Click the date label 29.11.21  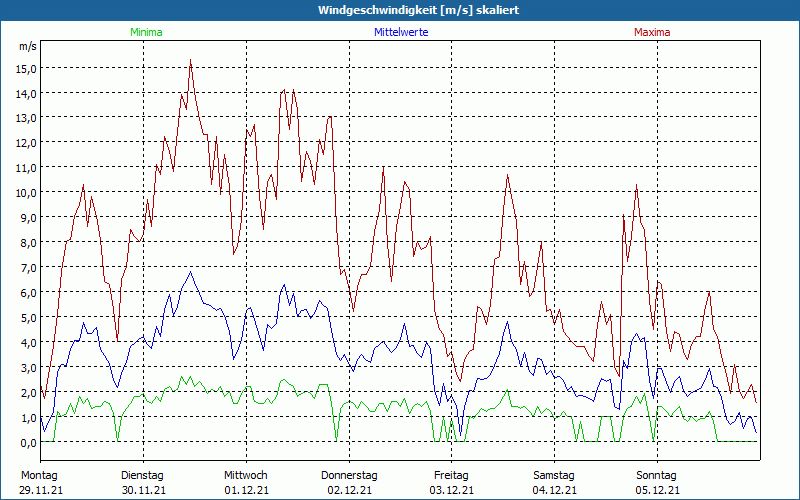click(x=39, y=490)
